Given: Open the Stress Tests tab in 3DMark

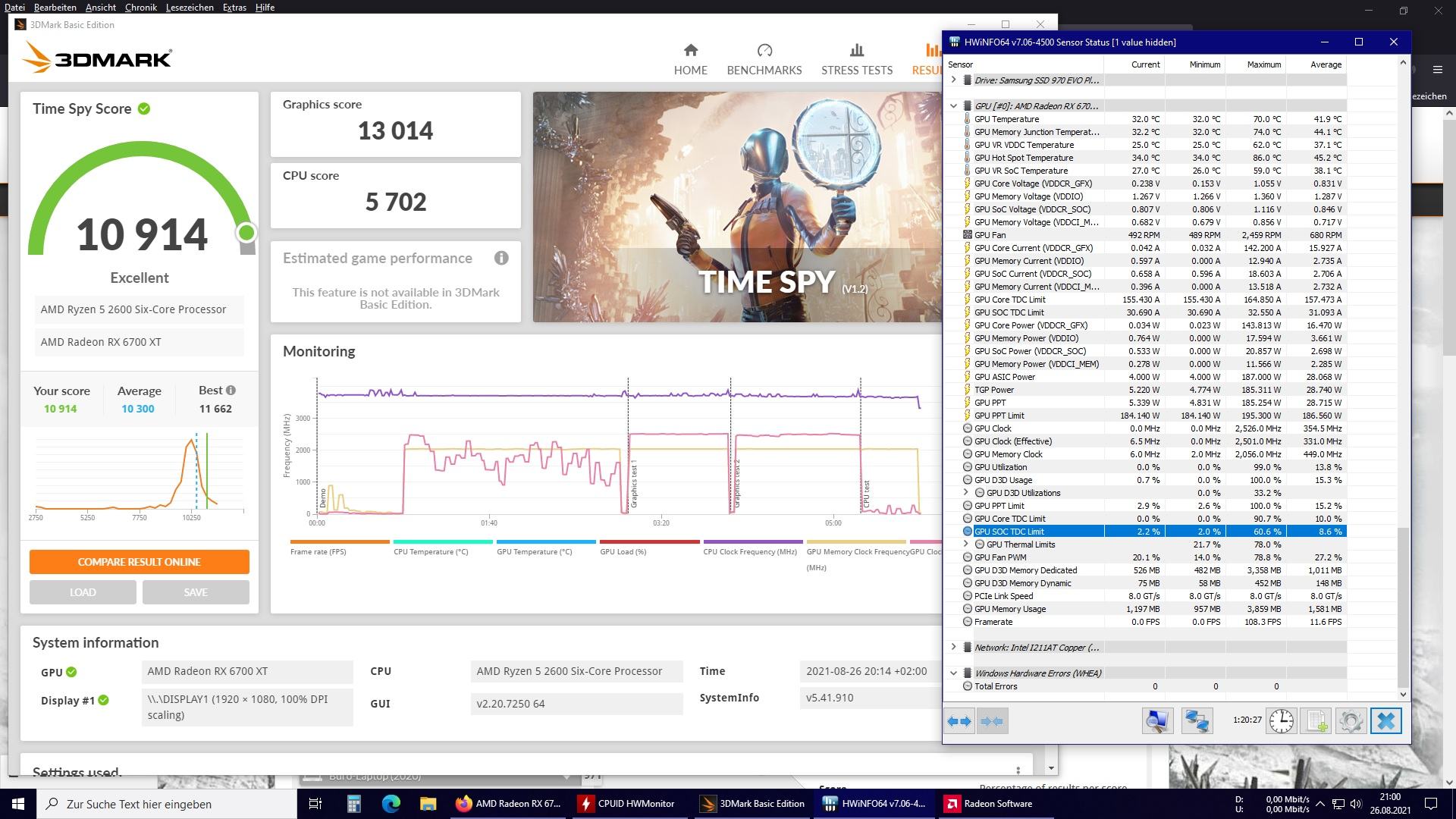Looking at the screenshot, I should 857,60.
